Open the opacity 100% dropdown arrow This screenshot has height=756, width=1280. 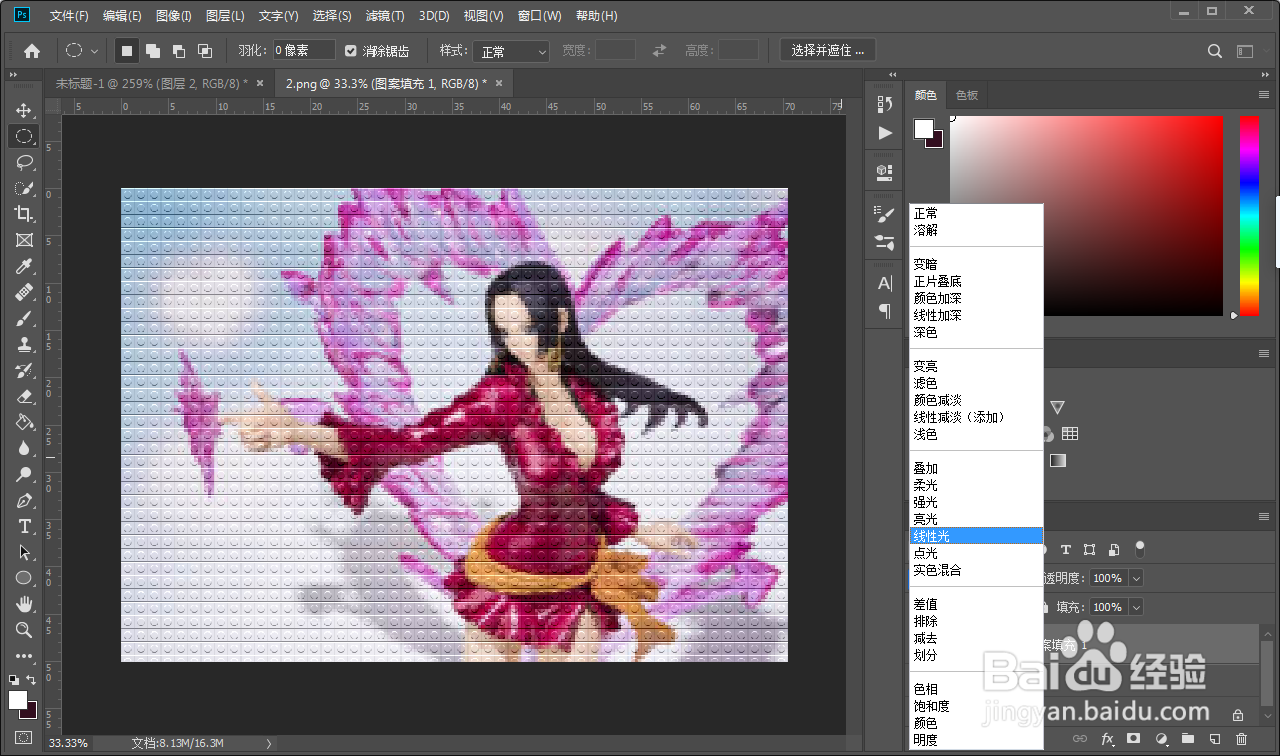click(x=1136, y=578)
